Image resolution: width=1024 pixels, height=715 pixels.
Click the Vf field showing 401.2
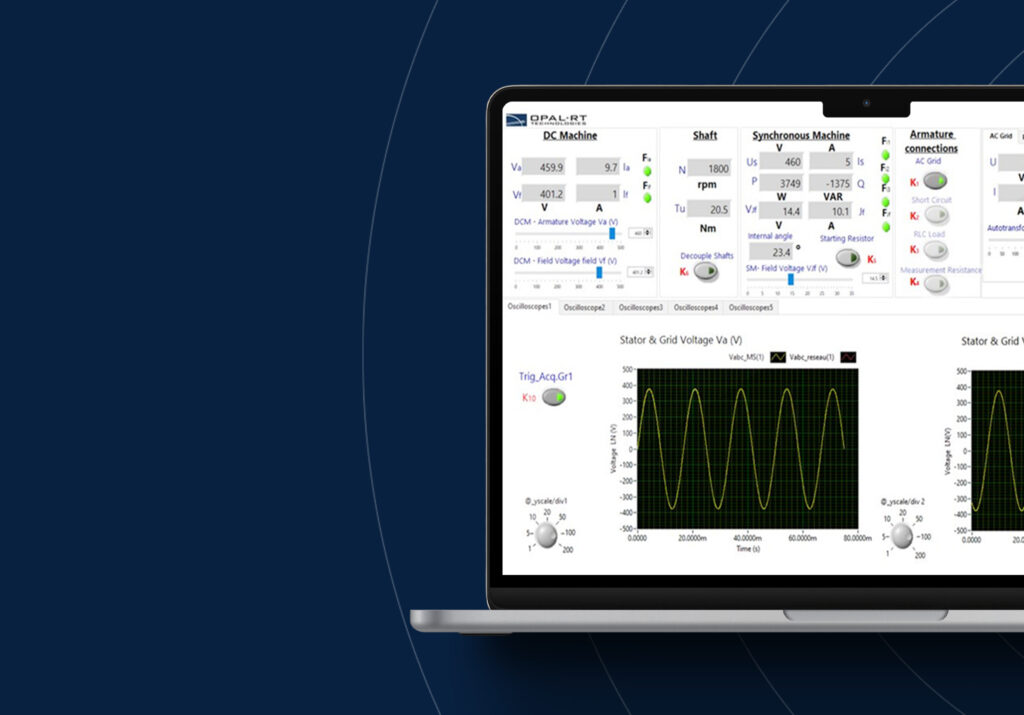tap(543, 194)
